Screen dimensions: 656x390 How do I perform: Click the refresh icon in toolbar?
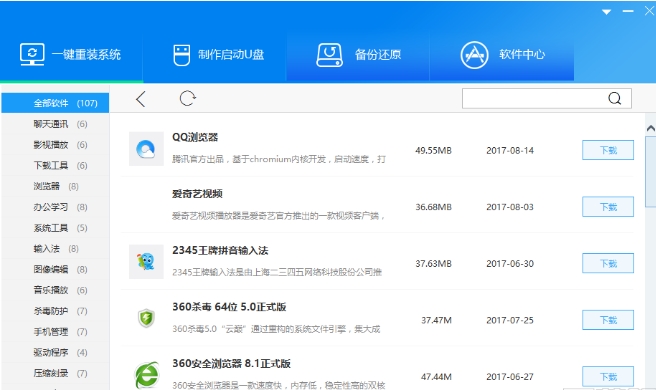click(x=187, y=98)
